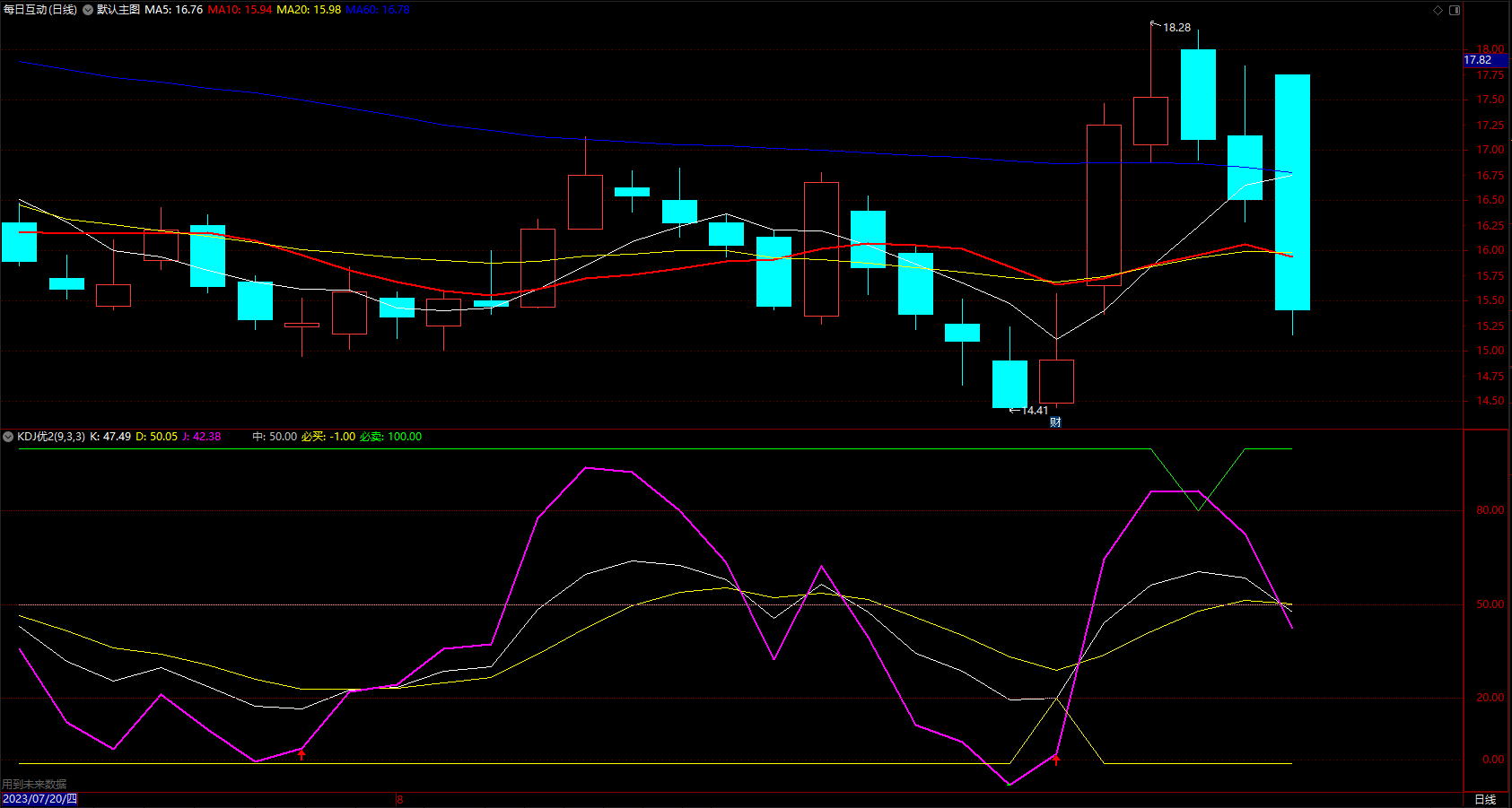Click the 14.50 price axis label
The width and height of the screenshot is (1512, 808).
[x=1490, y=401]
